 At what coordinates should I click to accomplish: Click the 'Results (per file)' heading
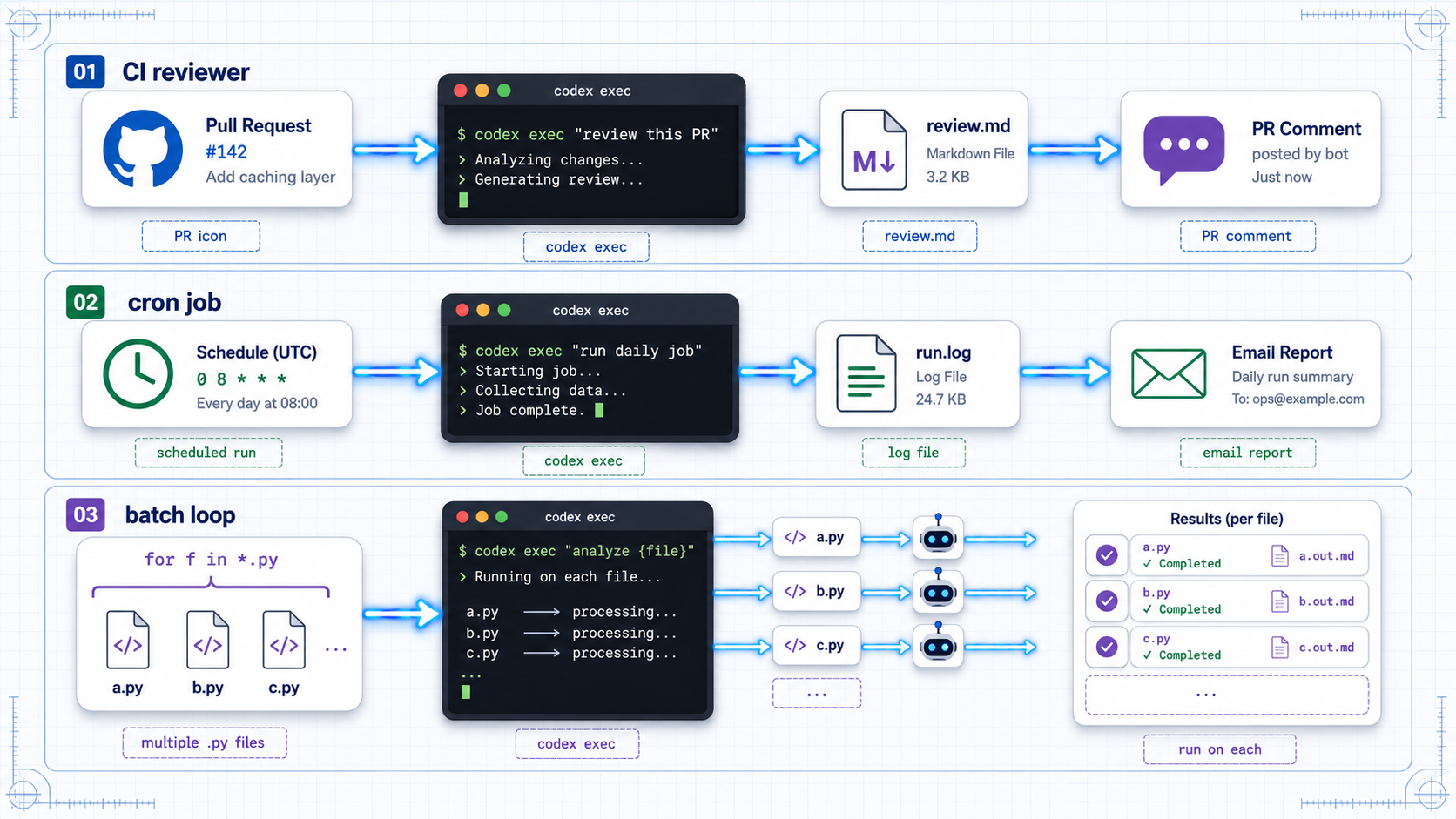point(1226,519)
